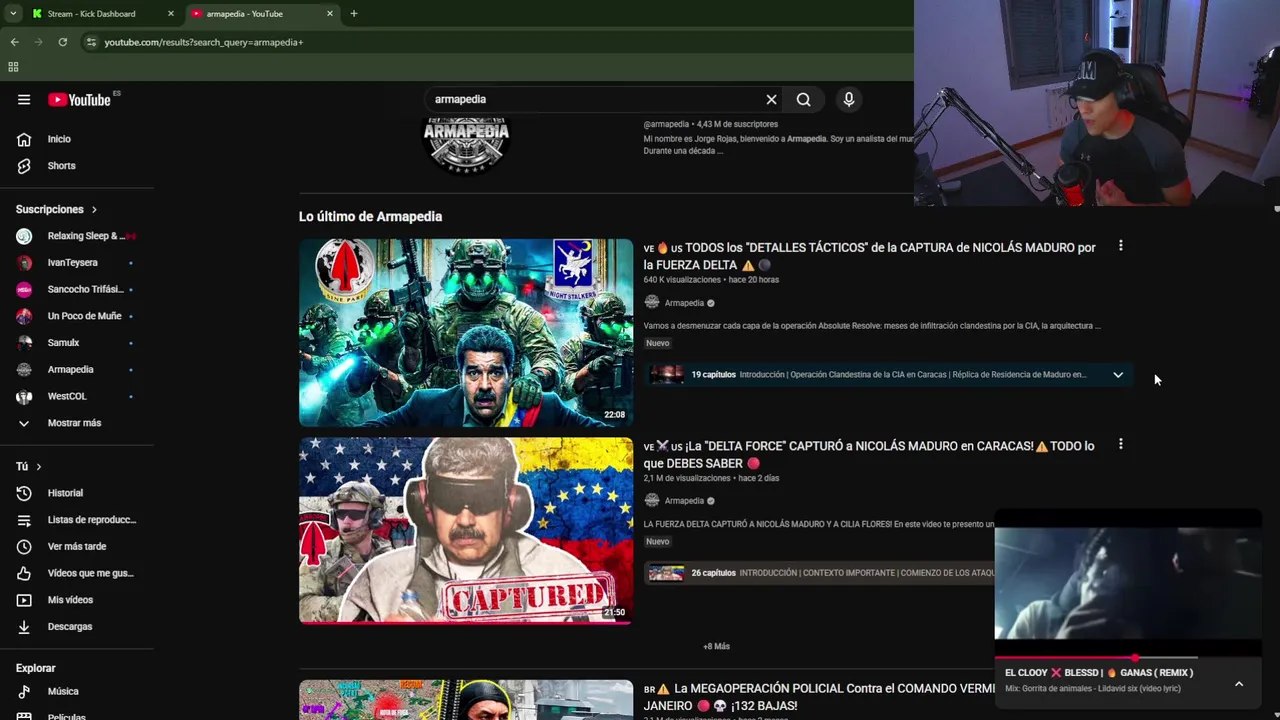Run search with magnifier button

point(803,99)
